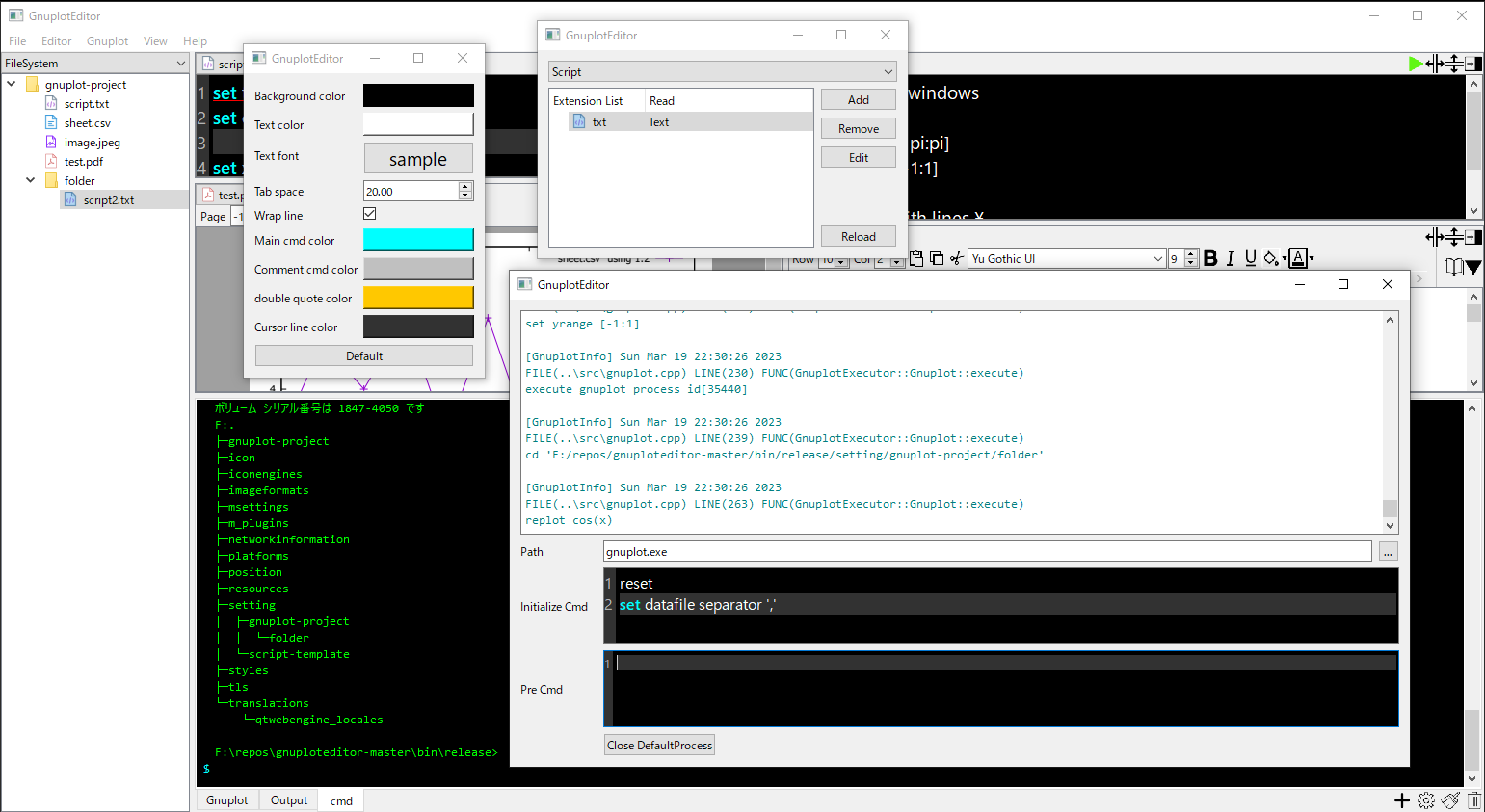Click the top-right panel move-right icon

pos(1473,64)
